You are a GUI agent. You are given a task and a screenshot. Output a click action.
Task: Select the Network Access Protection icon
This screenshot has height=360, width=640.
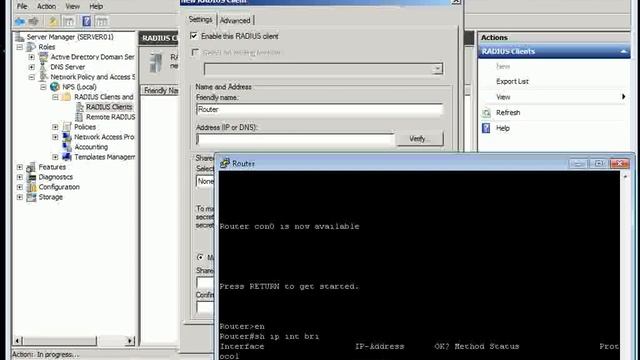67,137
